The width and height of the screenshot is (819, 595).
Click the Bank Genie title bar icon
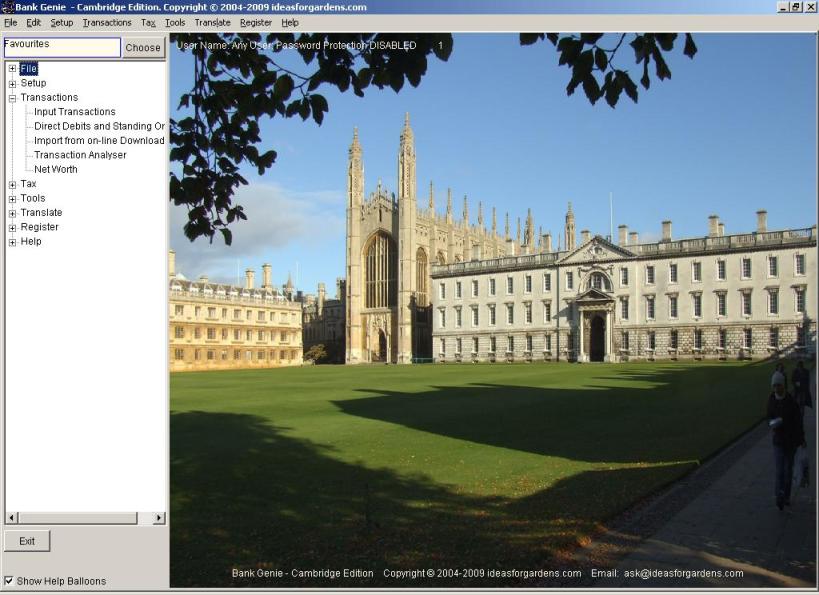7,7
